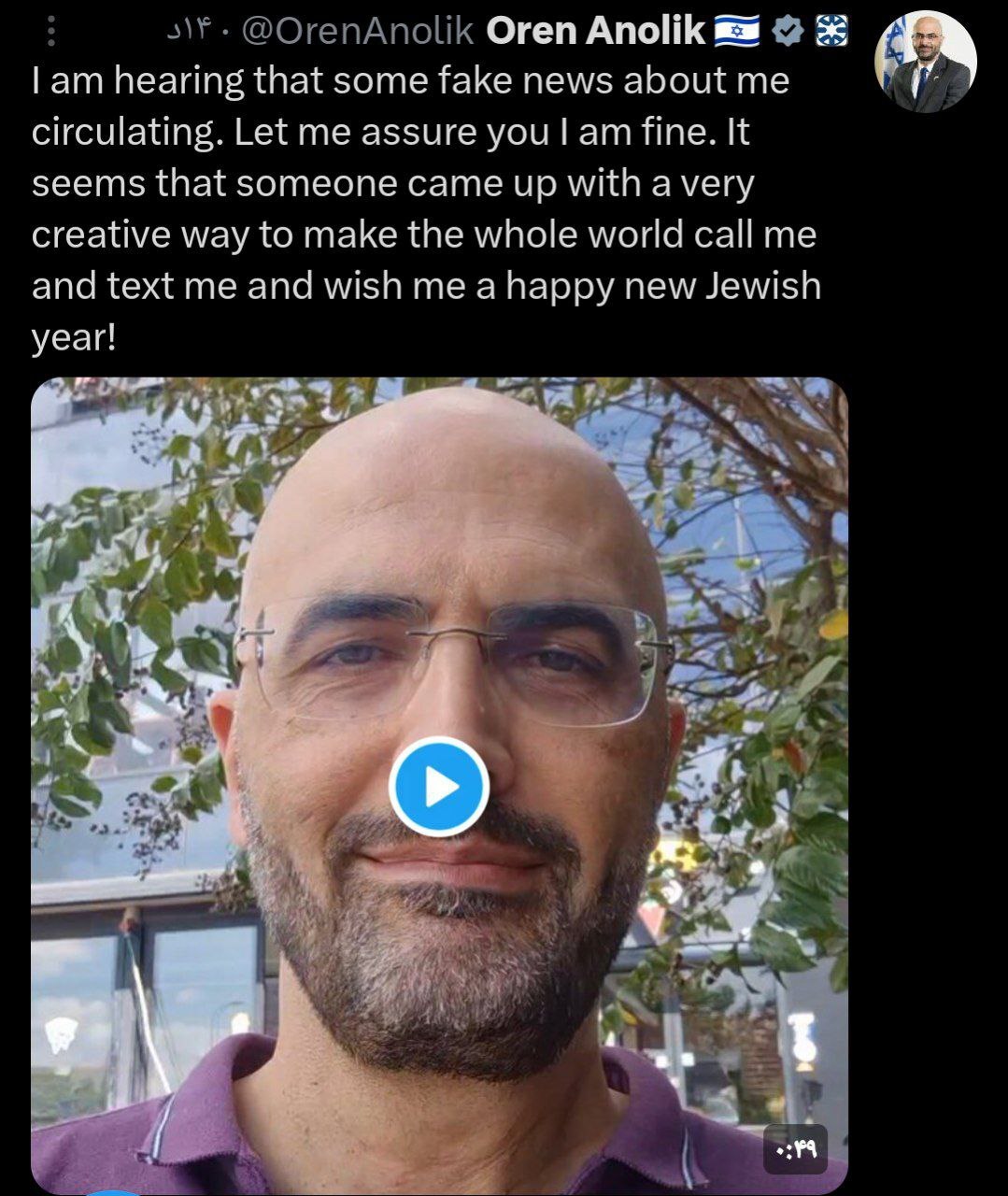Tap the tweet line 'happy new Jewish'
This screenshot has width=1008, height=1196.
662,286
